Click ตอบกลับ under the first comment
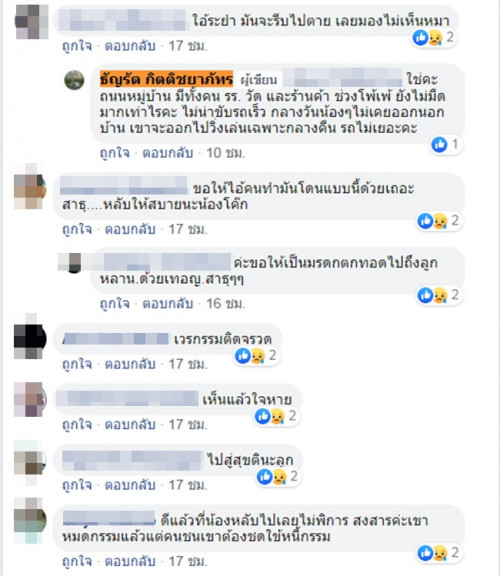 (x=130, y=46)
